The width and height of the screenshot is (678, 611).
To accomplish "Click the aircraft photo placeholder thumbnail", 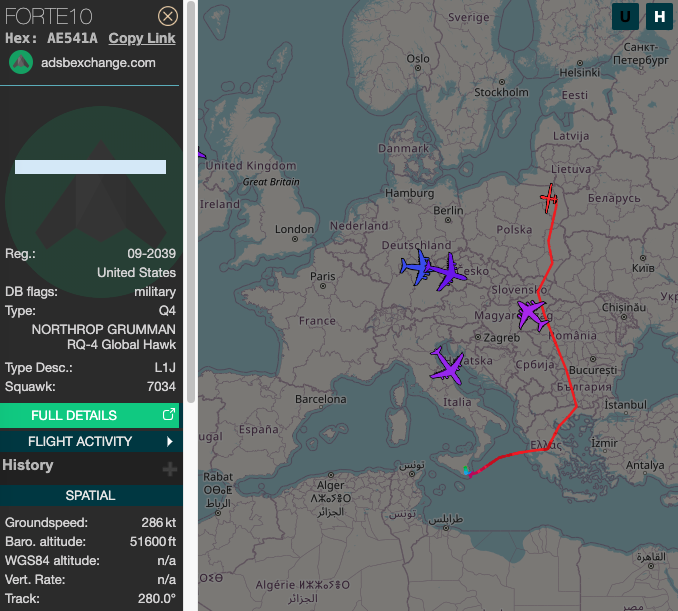I will (x=90, y=167).
